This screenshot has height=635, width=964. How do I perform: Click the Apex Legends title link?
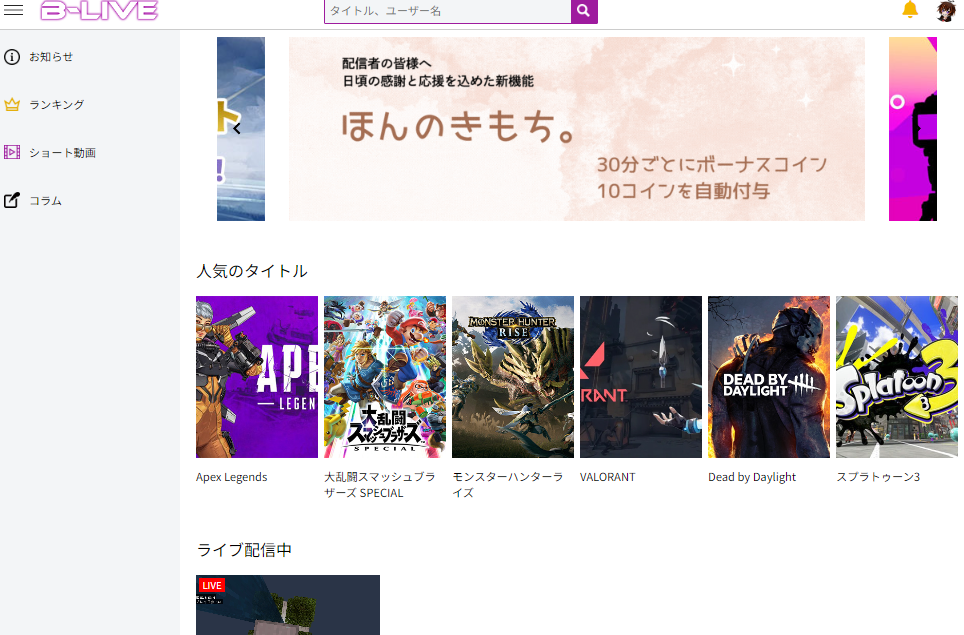[232, 477]
